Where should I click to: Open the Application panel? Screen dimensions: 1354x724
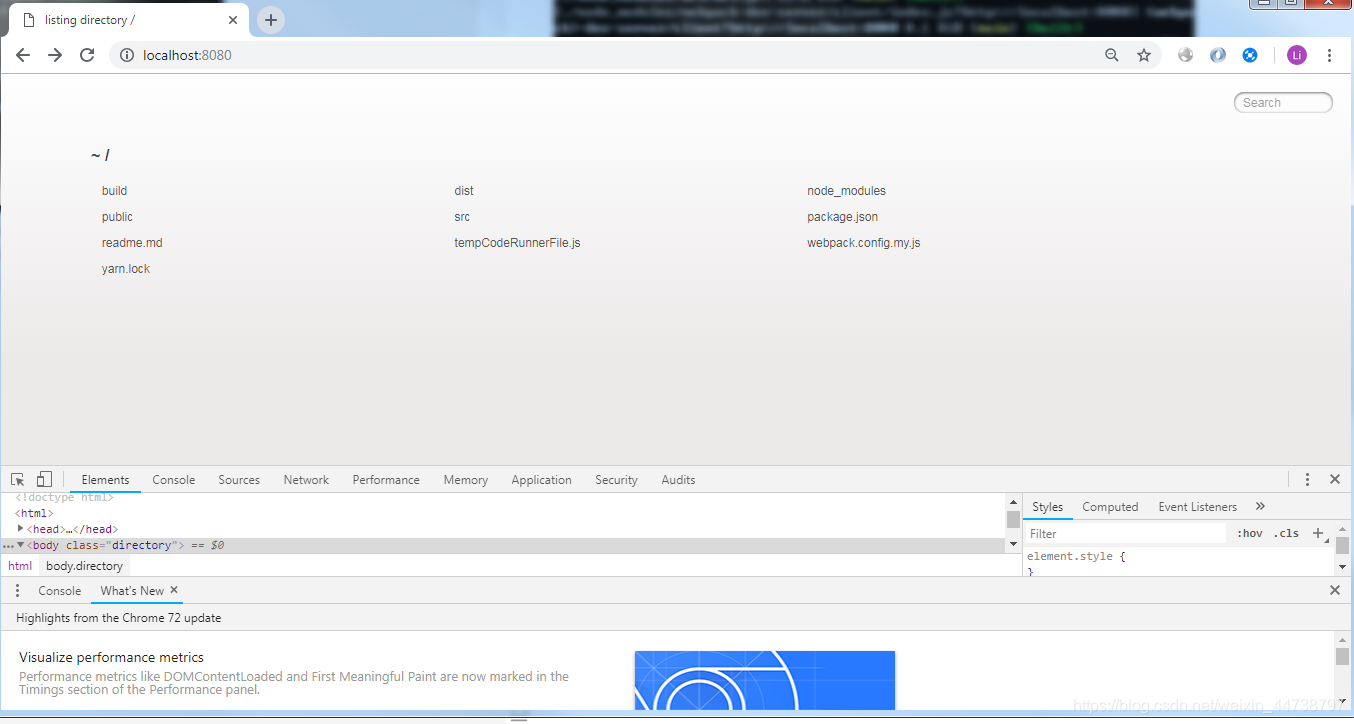point(541,480)
